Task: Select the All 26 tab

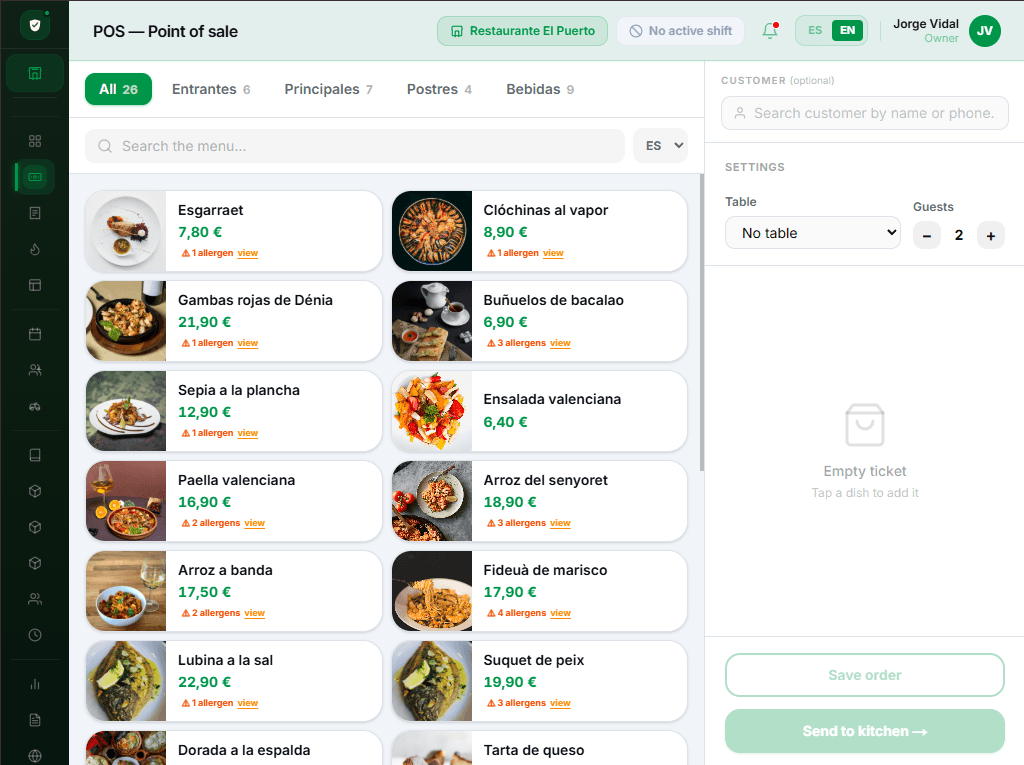Action: tap(118, 90)
